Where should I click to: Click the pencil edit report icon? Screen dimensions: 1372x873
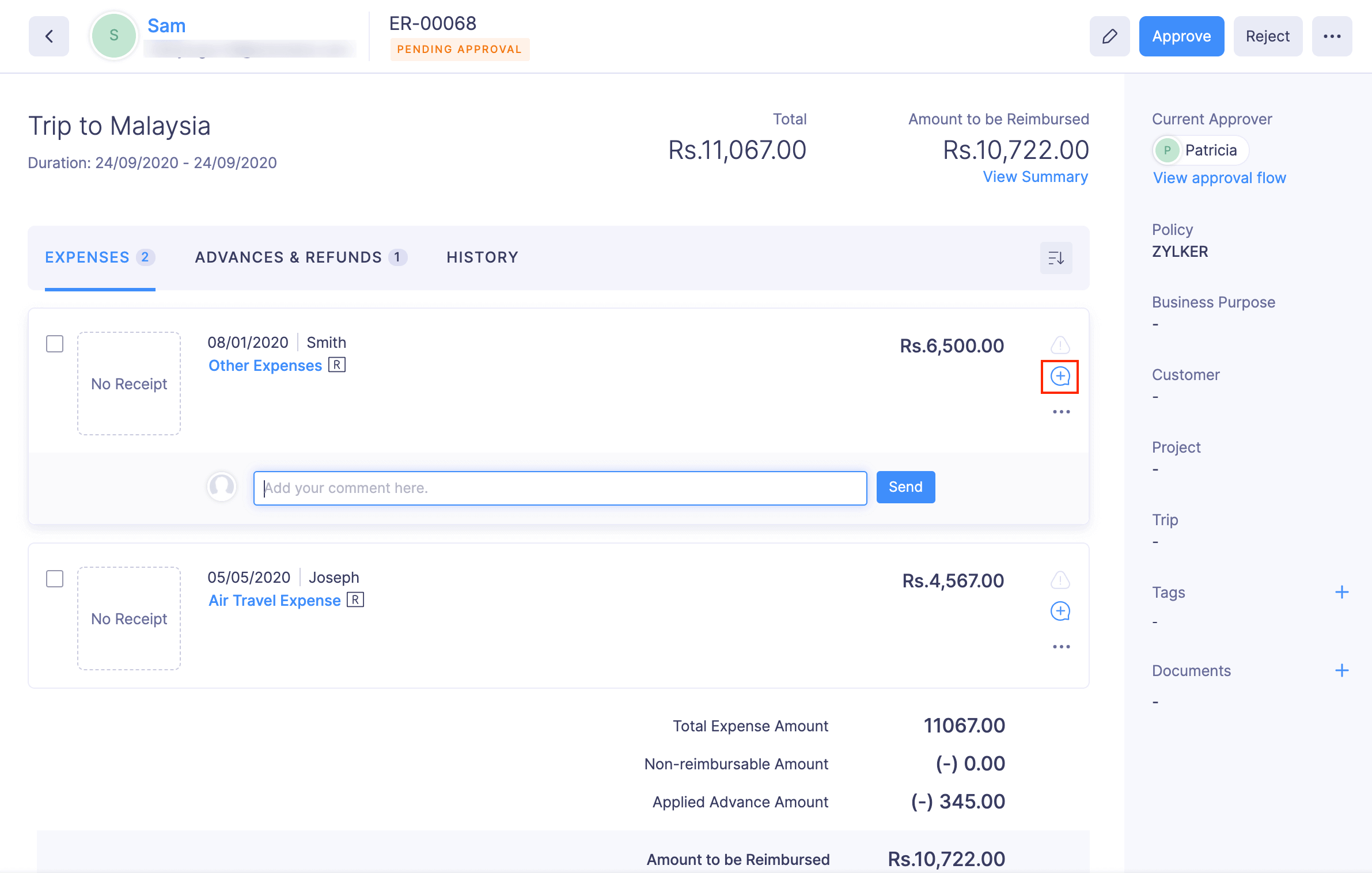(x=1109, y=36)
